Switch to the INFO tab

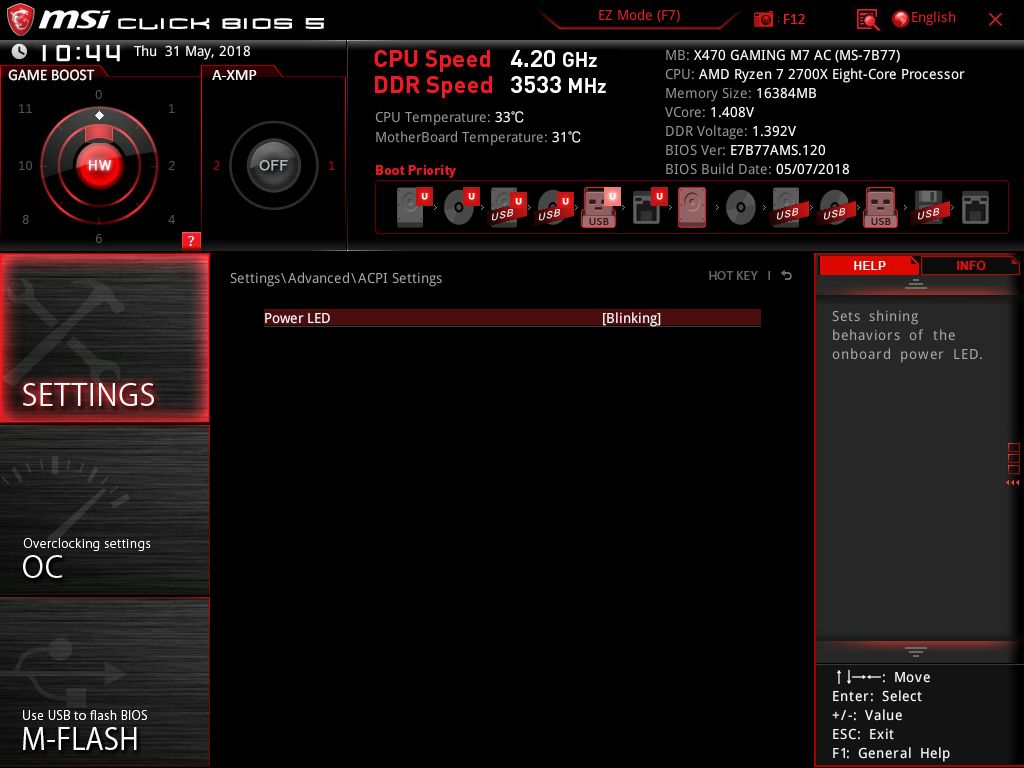[970, 266]
